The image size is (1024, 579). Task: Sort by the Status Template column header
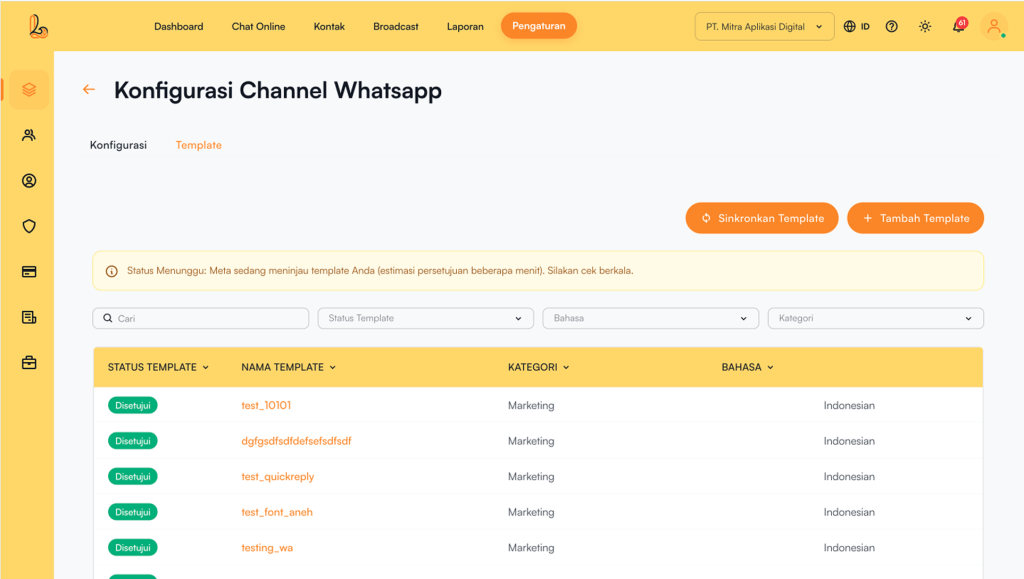(x=158, y=367)
